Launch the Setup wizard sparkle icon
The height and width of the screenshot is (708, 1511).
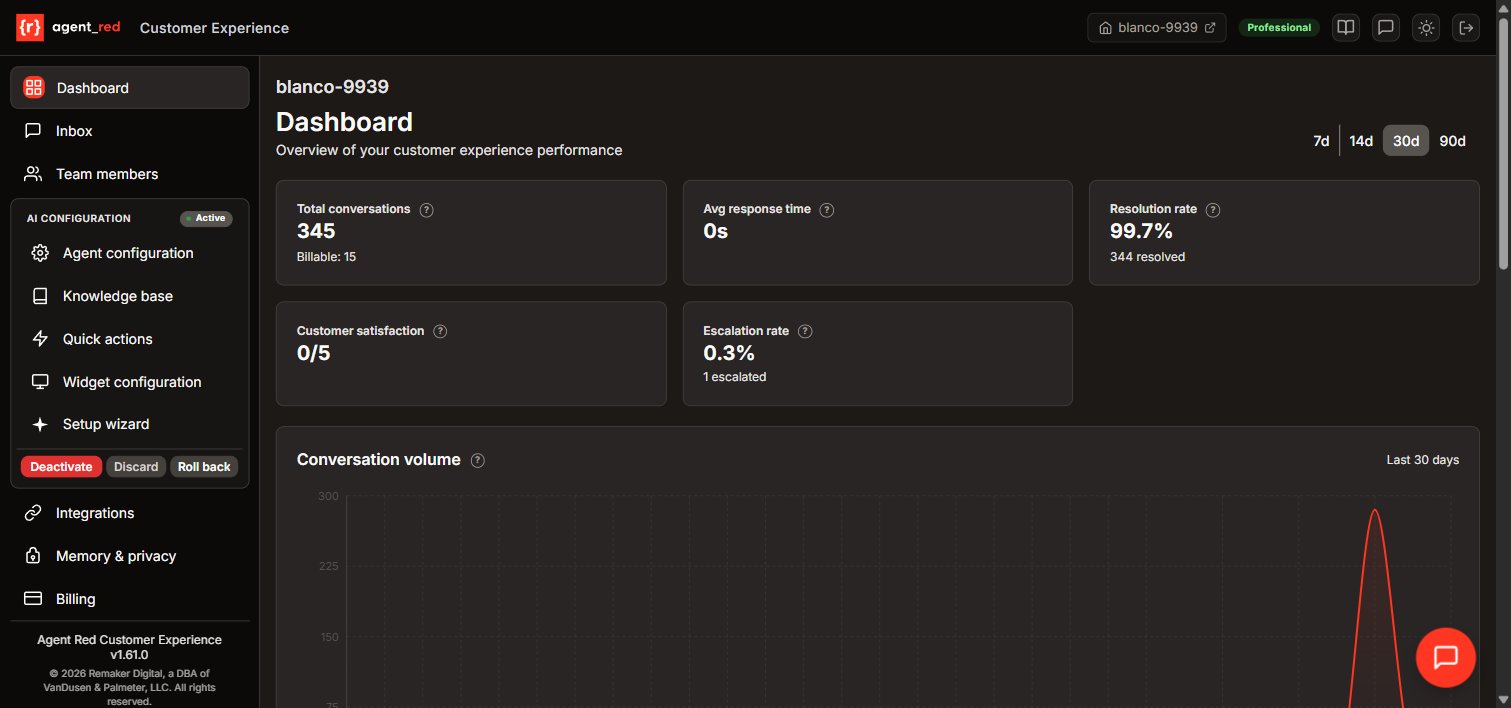(39, 424)
